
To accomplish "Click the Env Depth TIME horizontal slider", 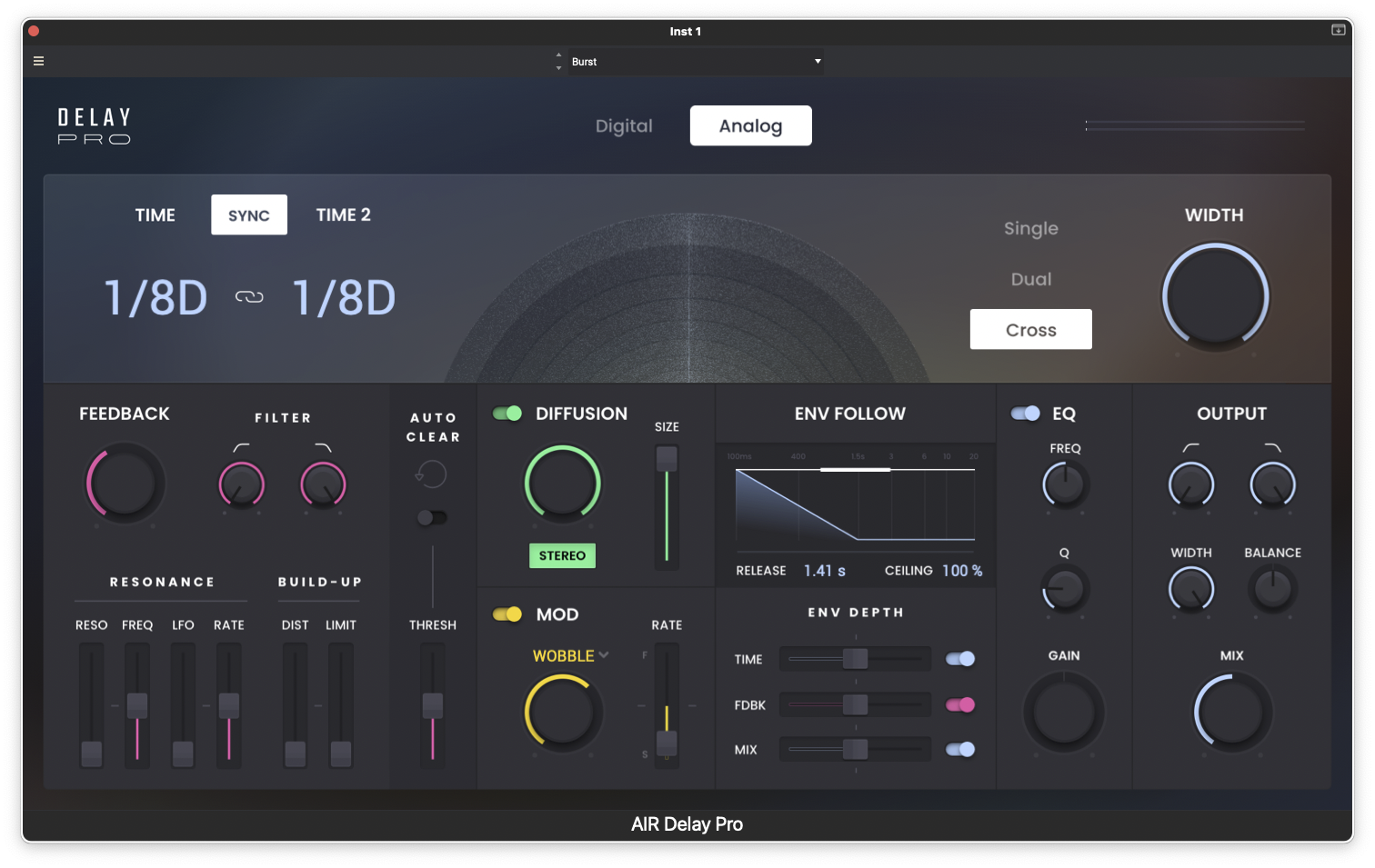I will click(855, 659).
